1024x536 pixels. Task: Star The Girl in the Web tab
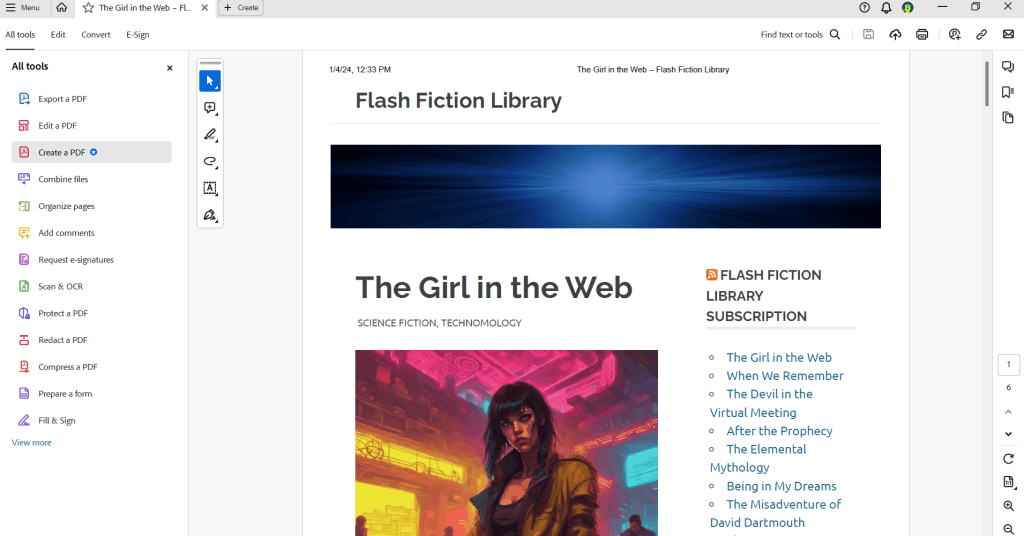(88, 8)
